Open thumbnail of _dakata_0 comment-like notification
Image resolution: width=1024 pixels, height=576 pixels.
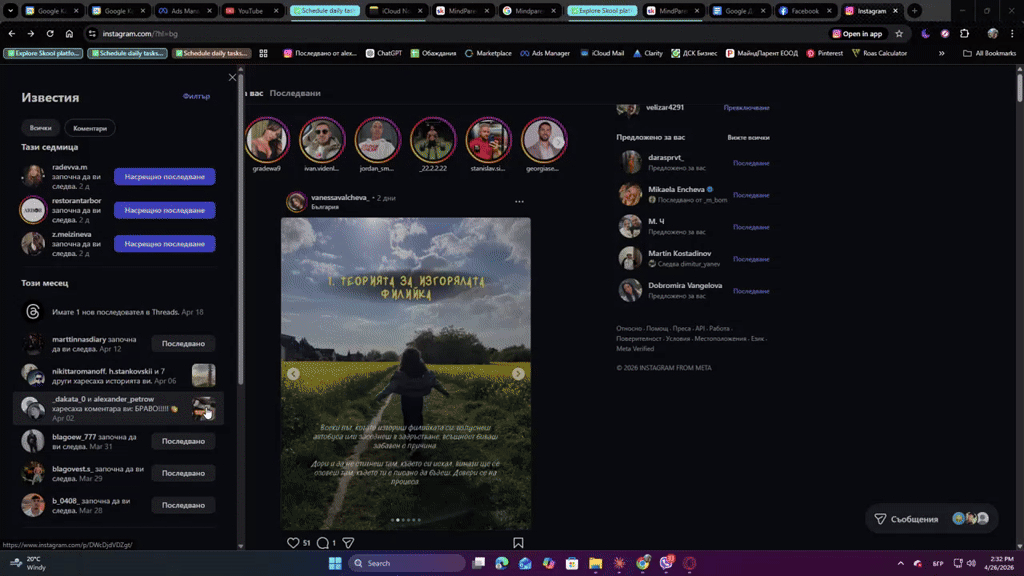tap(204, 408)
